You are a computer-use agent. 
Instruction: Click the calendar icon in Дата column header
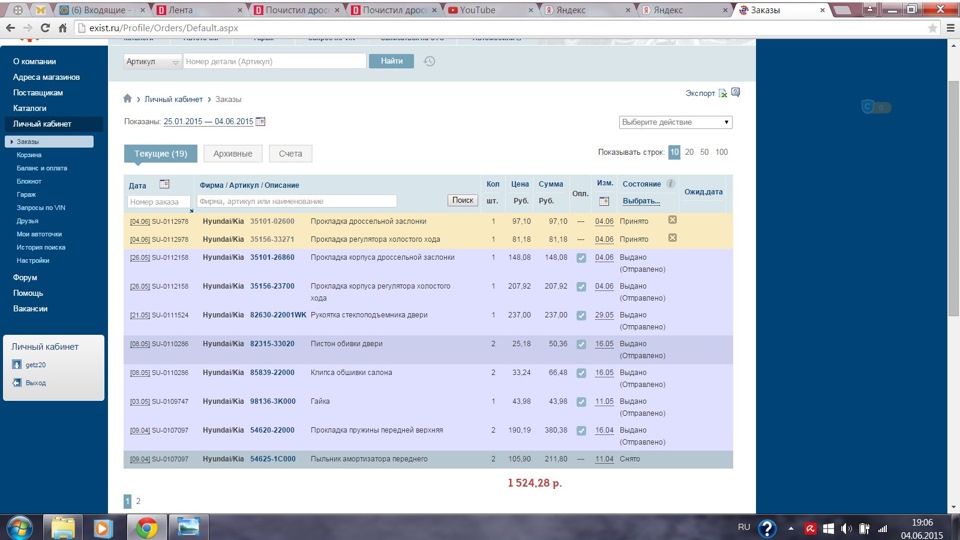pos(164,184)
